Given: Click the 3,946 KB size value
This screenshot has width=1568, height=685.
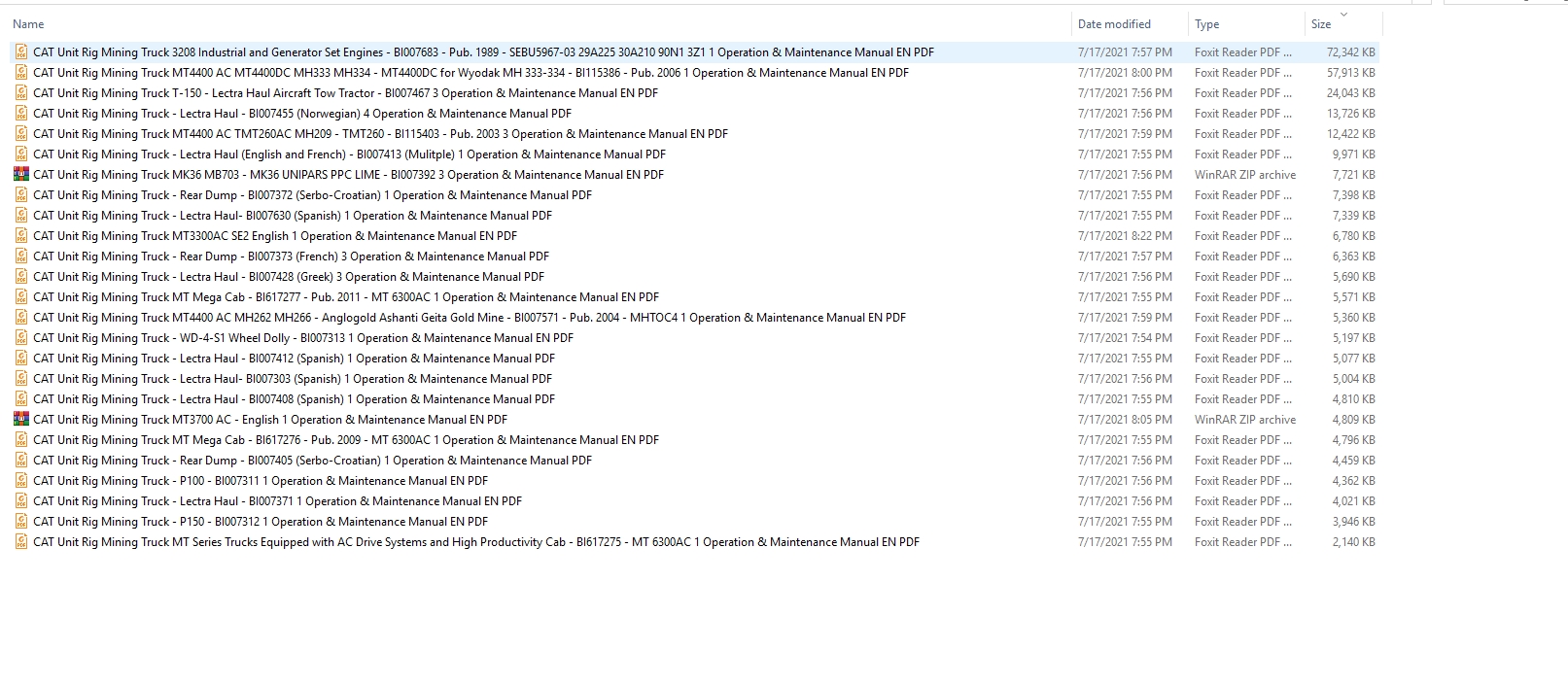Looking at the screenshot, I should click(x=1354, y=522).
